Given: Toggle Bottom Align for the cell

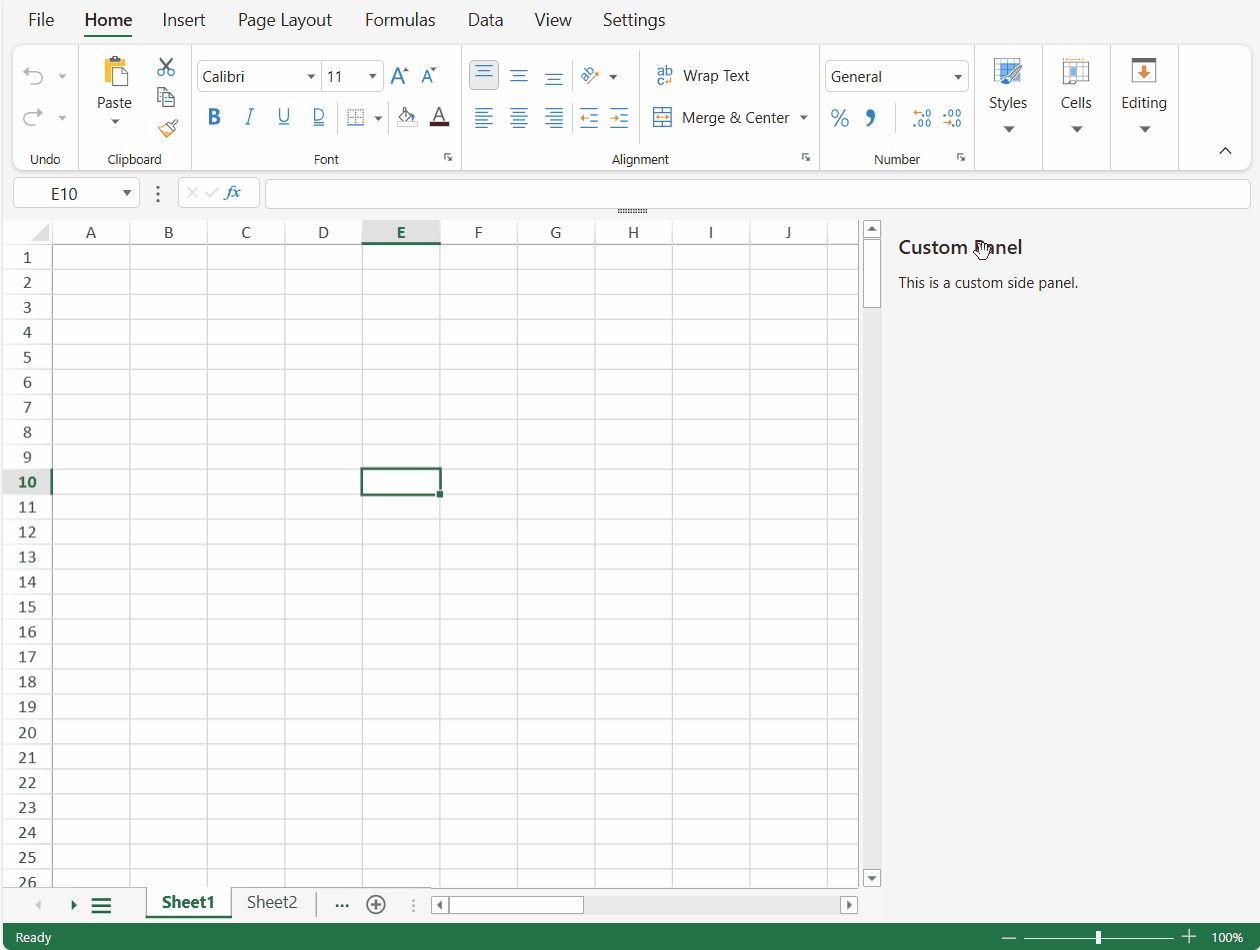Looking at the screenshot, I should (554, 76).
